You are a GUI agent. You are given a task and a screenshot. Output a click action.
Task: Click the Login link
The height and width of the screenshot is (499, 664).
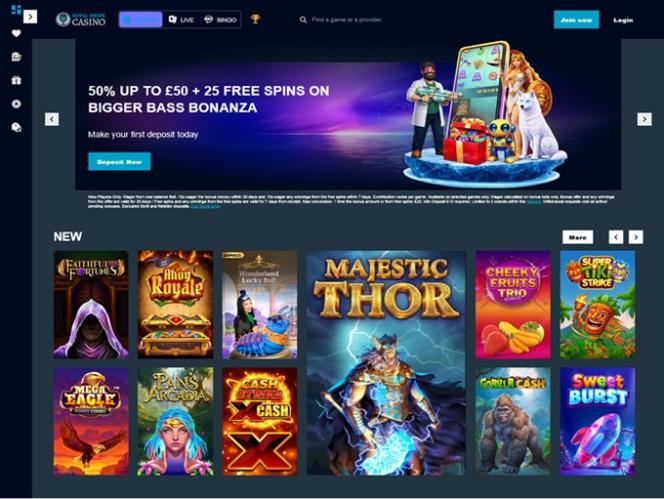point(623,20)
